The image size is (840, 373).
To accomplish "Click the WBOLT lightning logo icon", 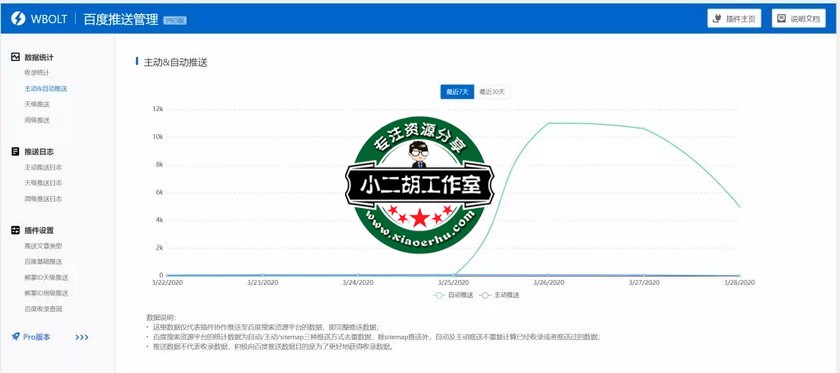I will click(x=18, y=18).
